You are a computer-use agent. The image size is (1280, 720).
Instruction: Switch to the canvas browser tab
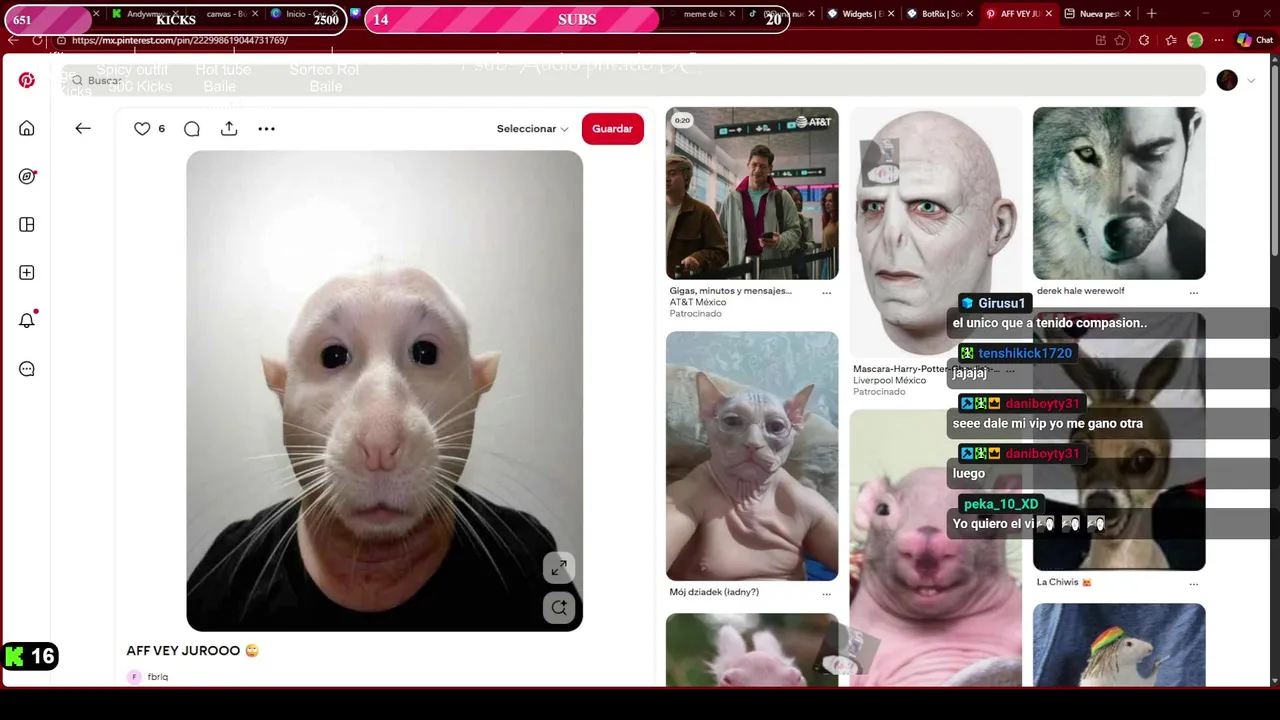(227, 14)
